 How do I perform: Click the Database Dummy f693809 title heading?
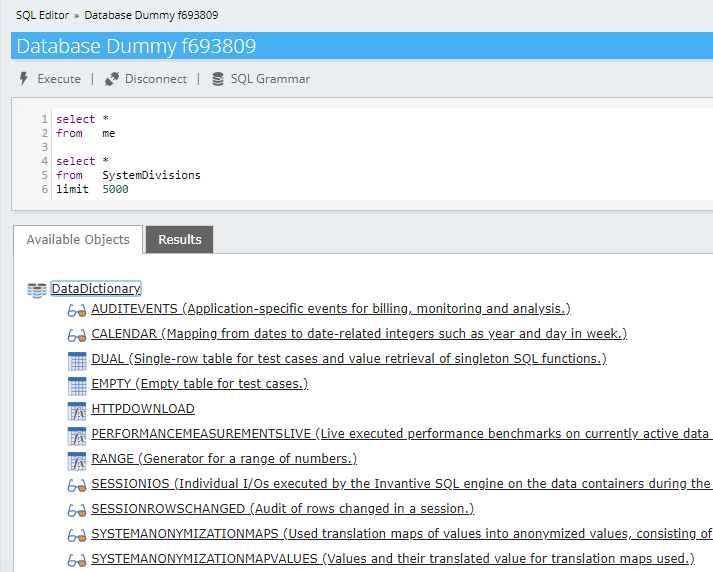click(x=136, y=46)
